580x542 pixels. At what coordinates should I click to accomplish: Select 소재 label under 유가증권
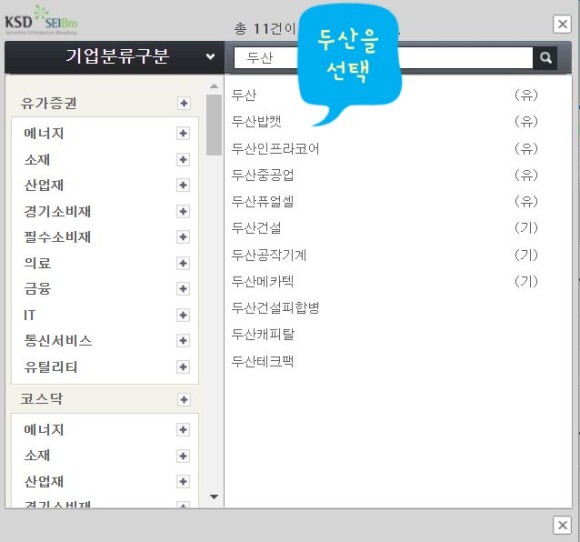[37, 160]
